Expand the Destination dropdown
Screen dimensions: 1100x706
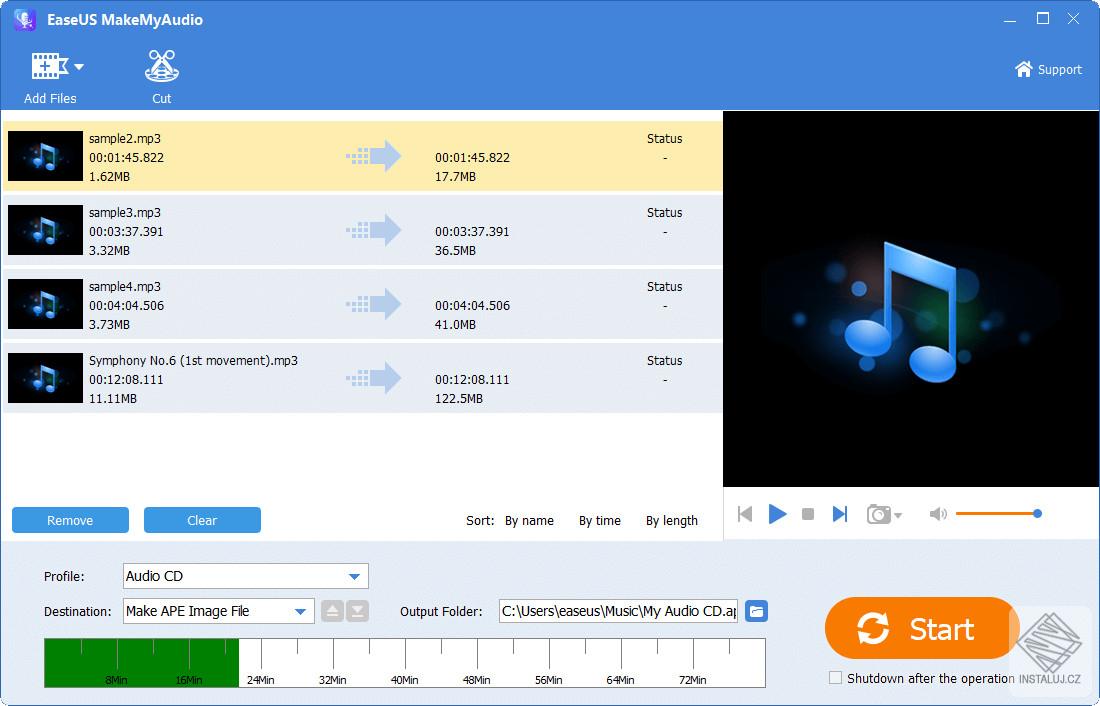point(302,611)
